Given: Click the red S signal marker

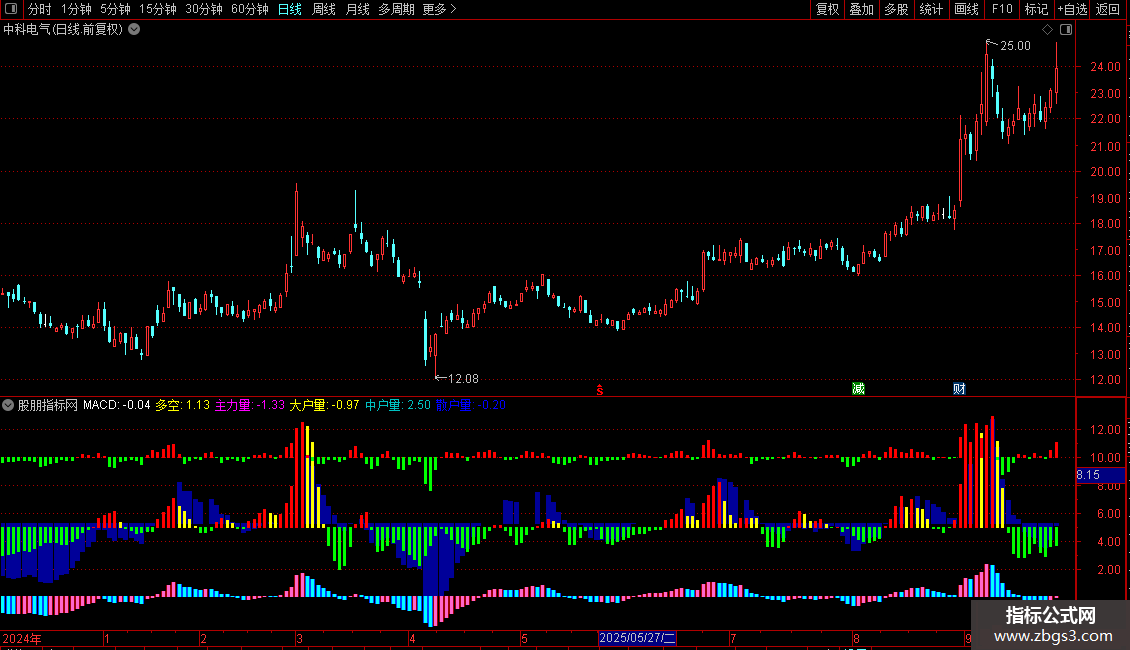Looking at the screenshot, I should [x=600, y=390].
